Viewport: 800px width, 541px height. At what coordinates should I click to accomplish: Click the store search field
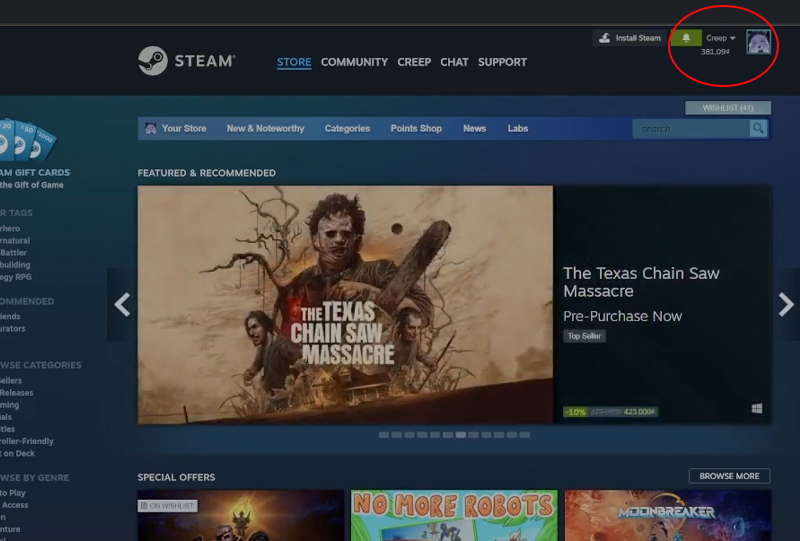click(x=691, y=129)
